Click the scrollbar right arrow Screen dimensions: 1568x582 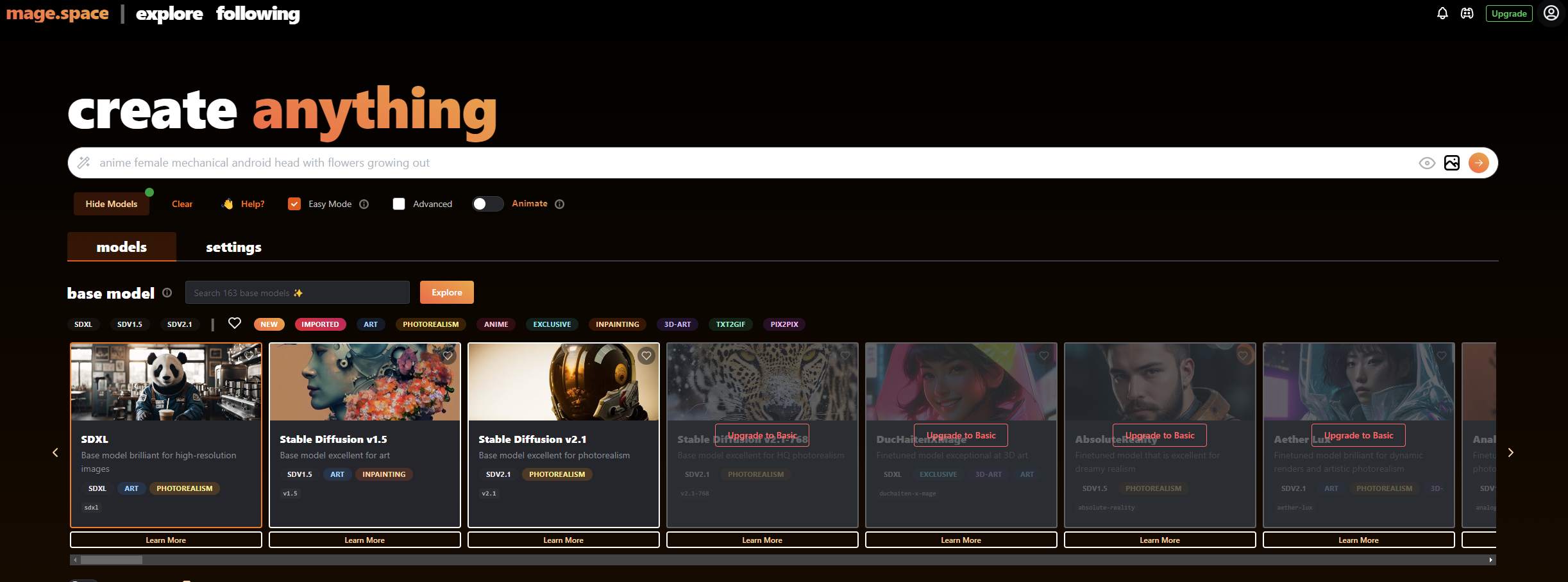pyautogui.click(x=1490, y=560)
